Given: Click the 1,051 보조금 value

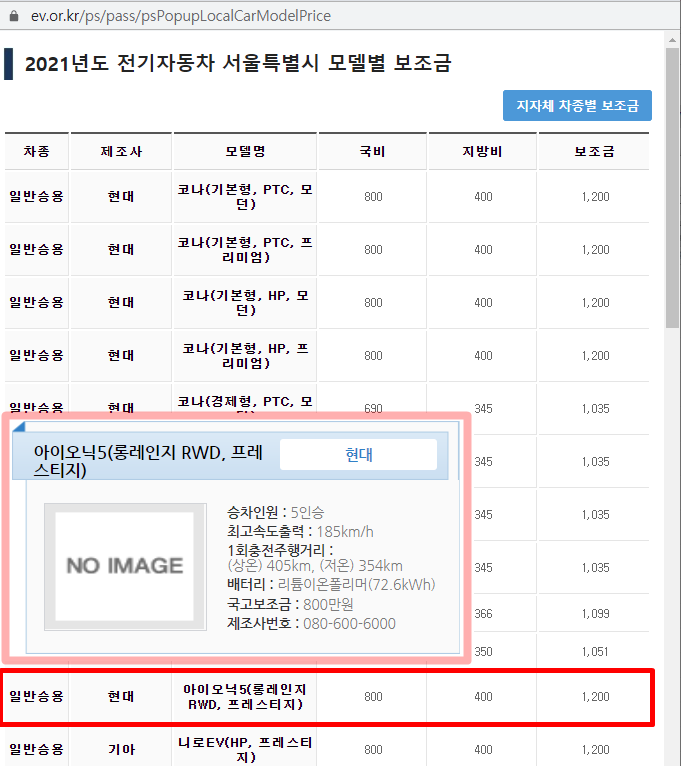Looking at the screenshot, I should coord(596,652).
